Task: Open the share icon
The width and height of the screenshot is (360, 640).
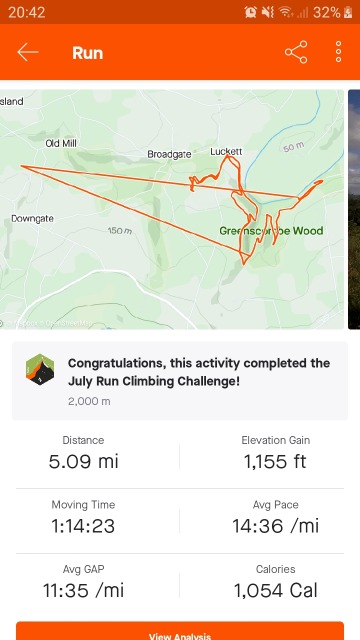Action: point(296,52)
